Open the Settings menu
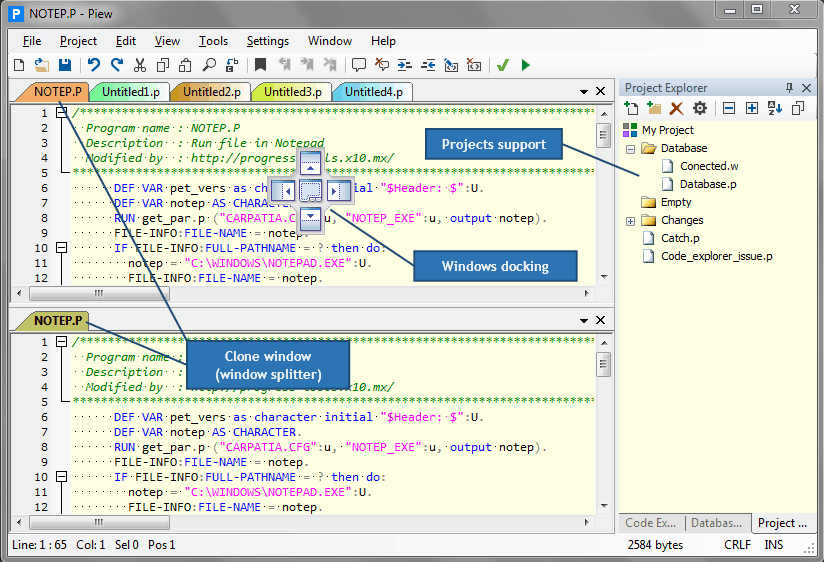This screenshot has width=824, height=562. tap(267, 41)
